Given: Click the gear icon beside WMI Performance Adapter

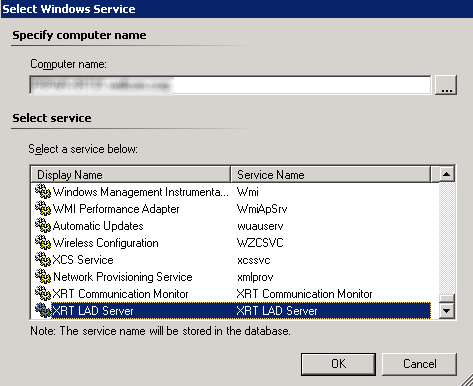Looking at the screenshot, I should [43, 209].
